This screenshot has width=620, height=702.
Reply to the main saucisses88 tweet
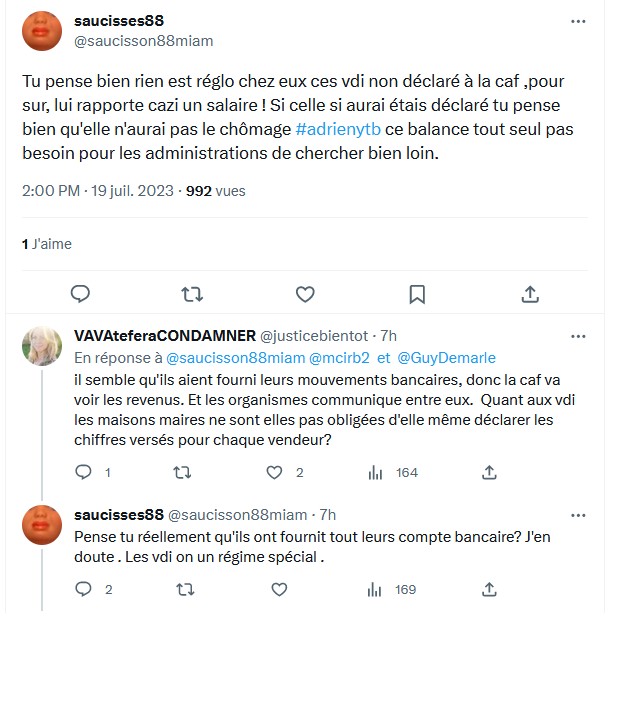pyautogui.click(x=81, y=293)
